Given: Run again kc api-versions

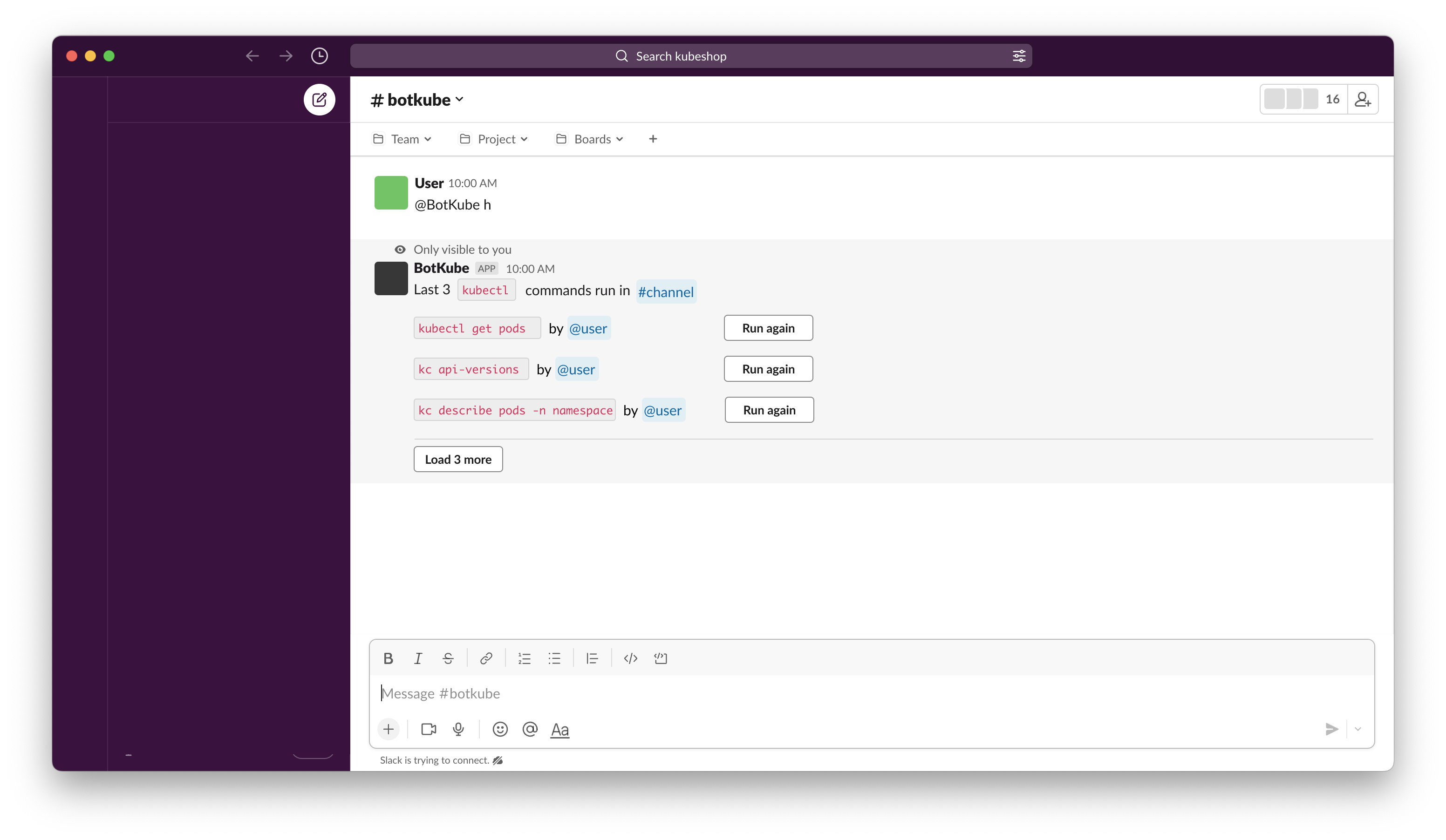Looking at the screenshot, I should [x=768, y=369].
